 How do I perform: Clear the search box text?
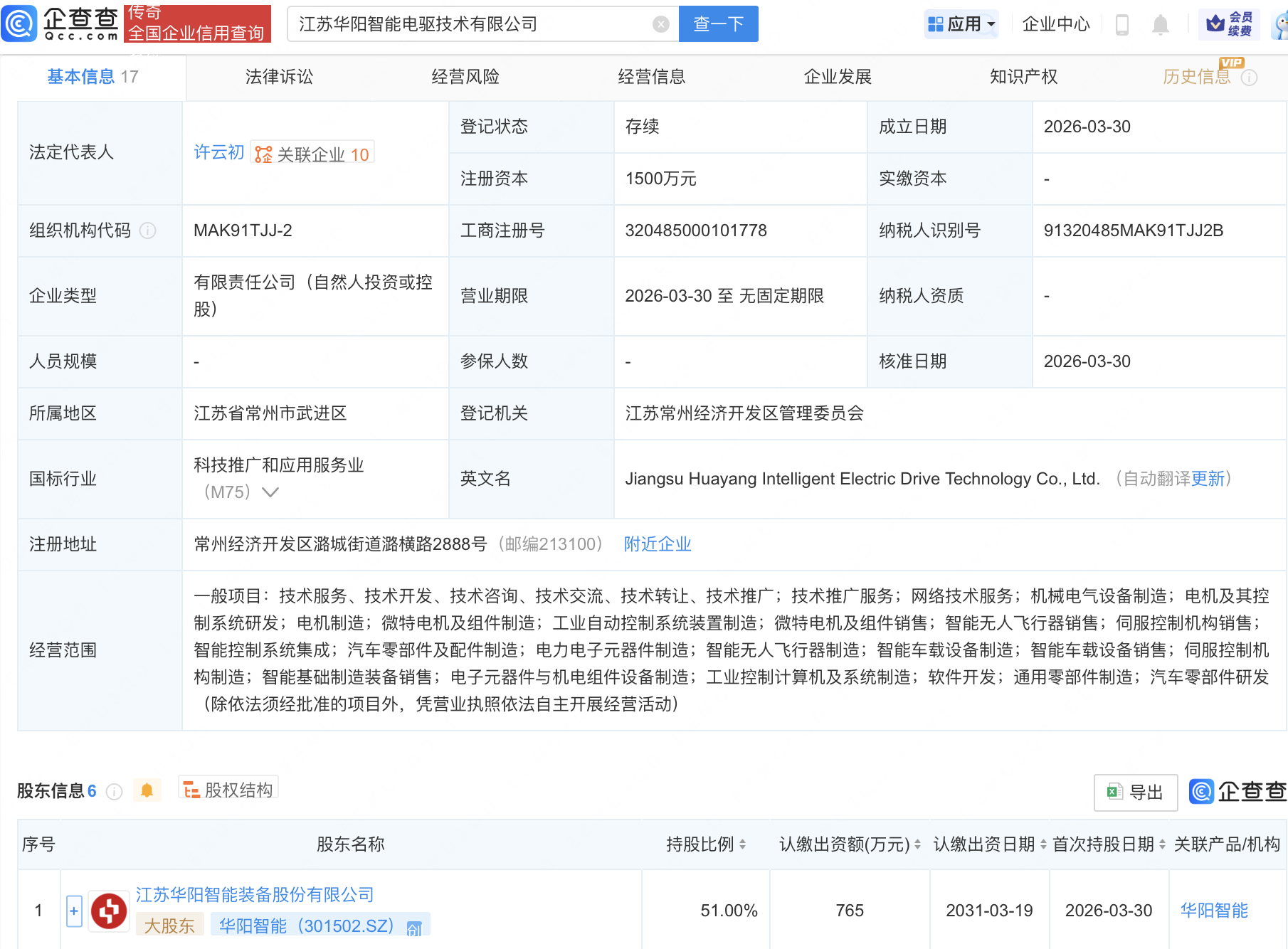pos(660,24)
